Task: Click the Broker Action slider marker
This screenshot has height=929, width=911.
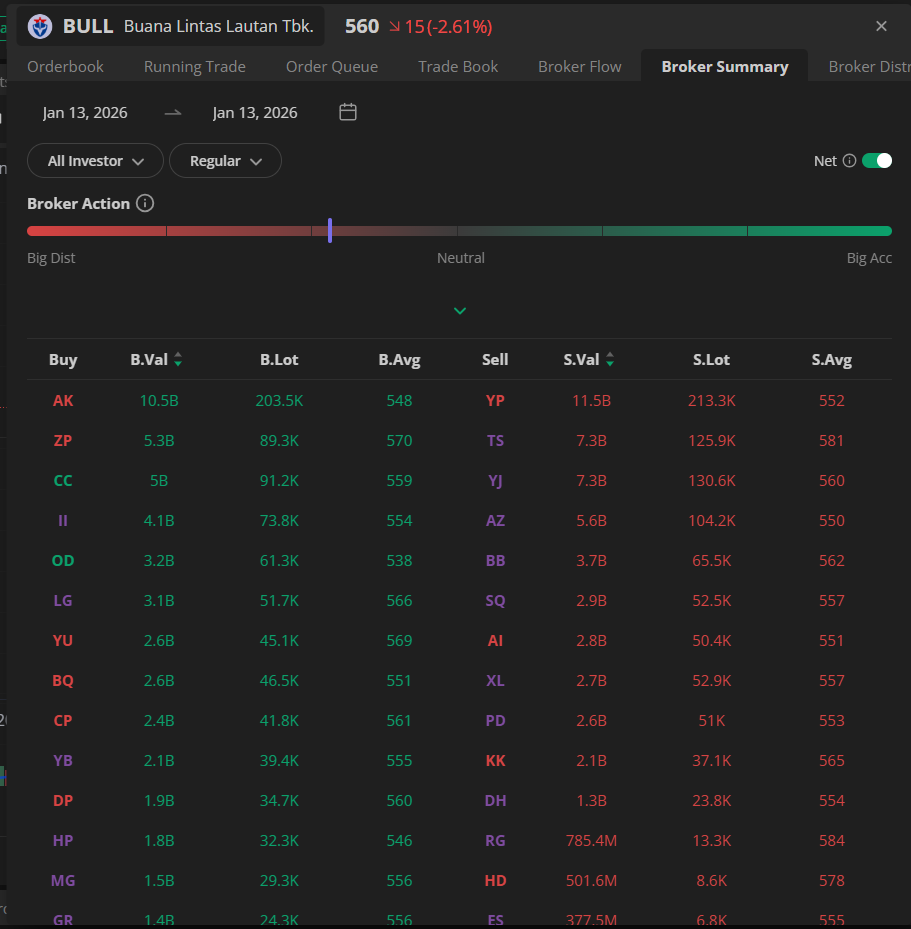Action: 329,231
